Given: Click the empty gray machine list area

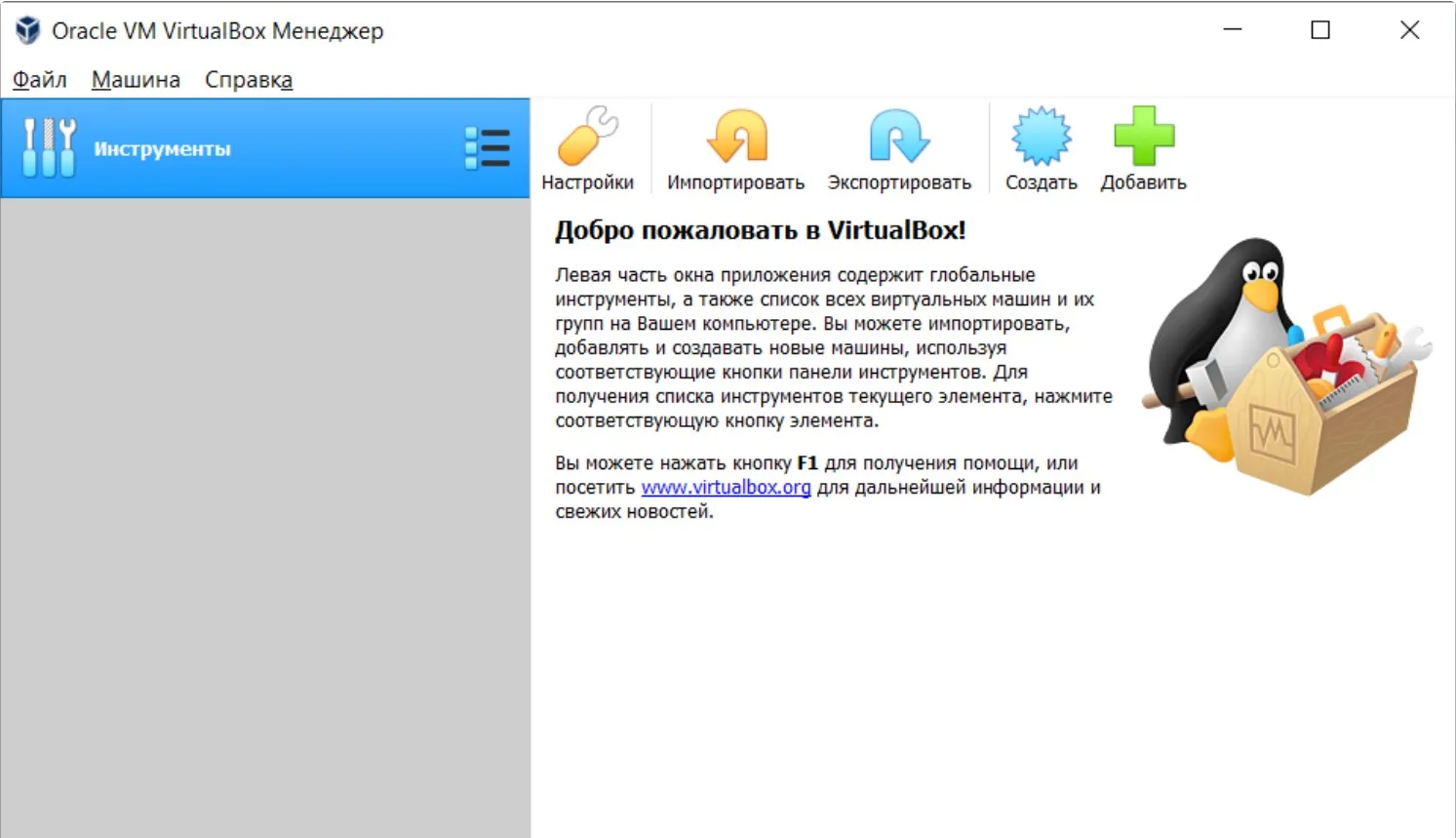Looking at the screenshot, I should coord(265,517).
